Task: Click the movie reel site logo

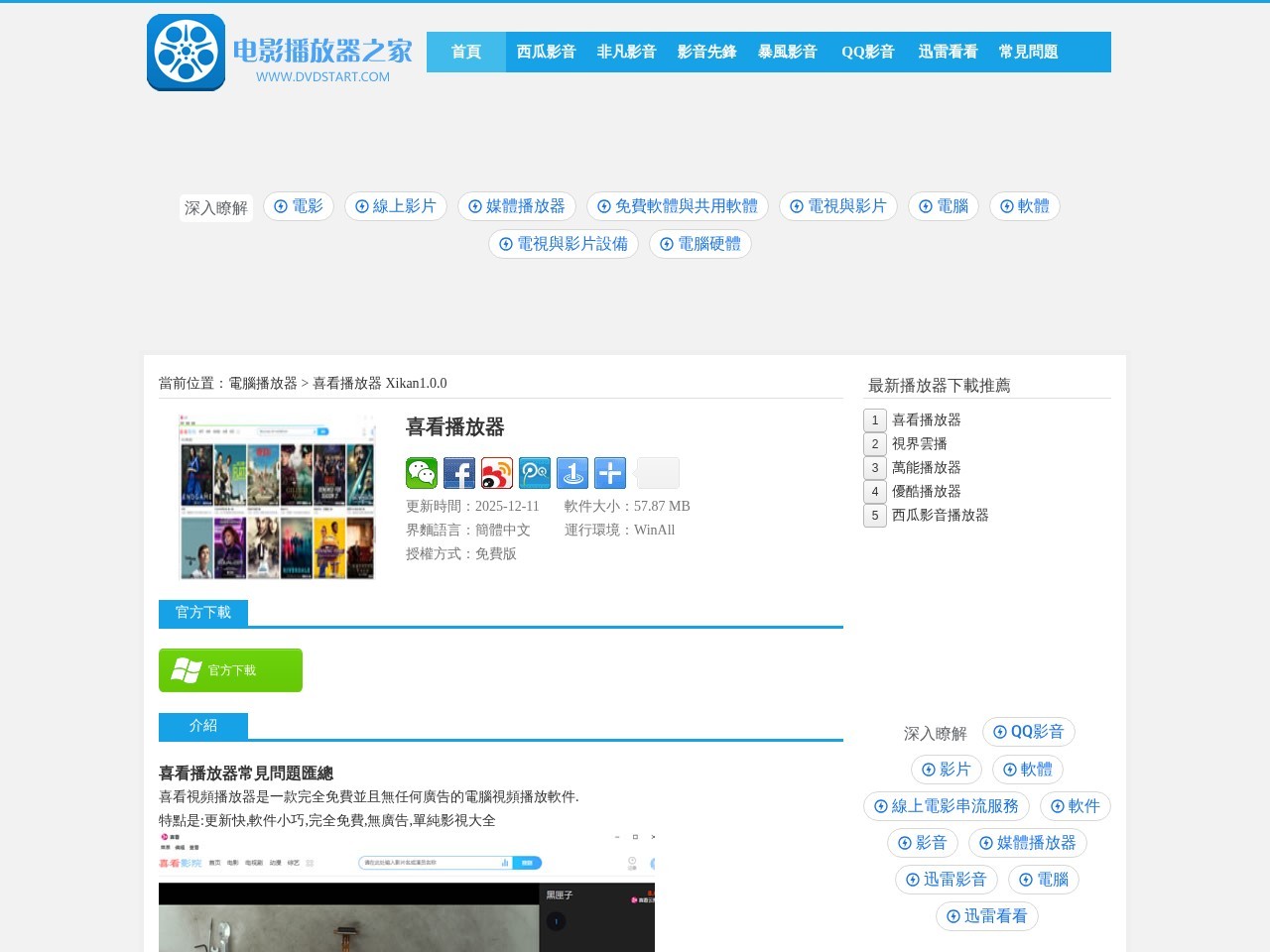Action: tap(185, 52)
